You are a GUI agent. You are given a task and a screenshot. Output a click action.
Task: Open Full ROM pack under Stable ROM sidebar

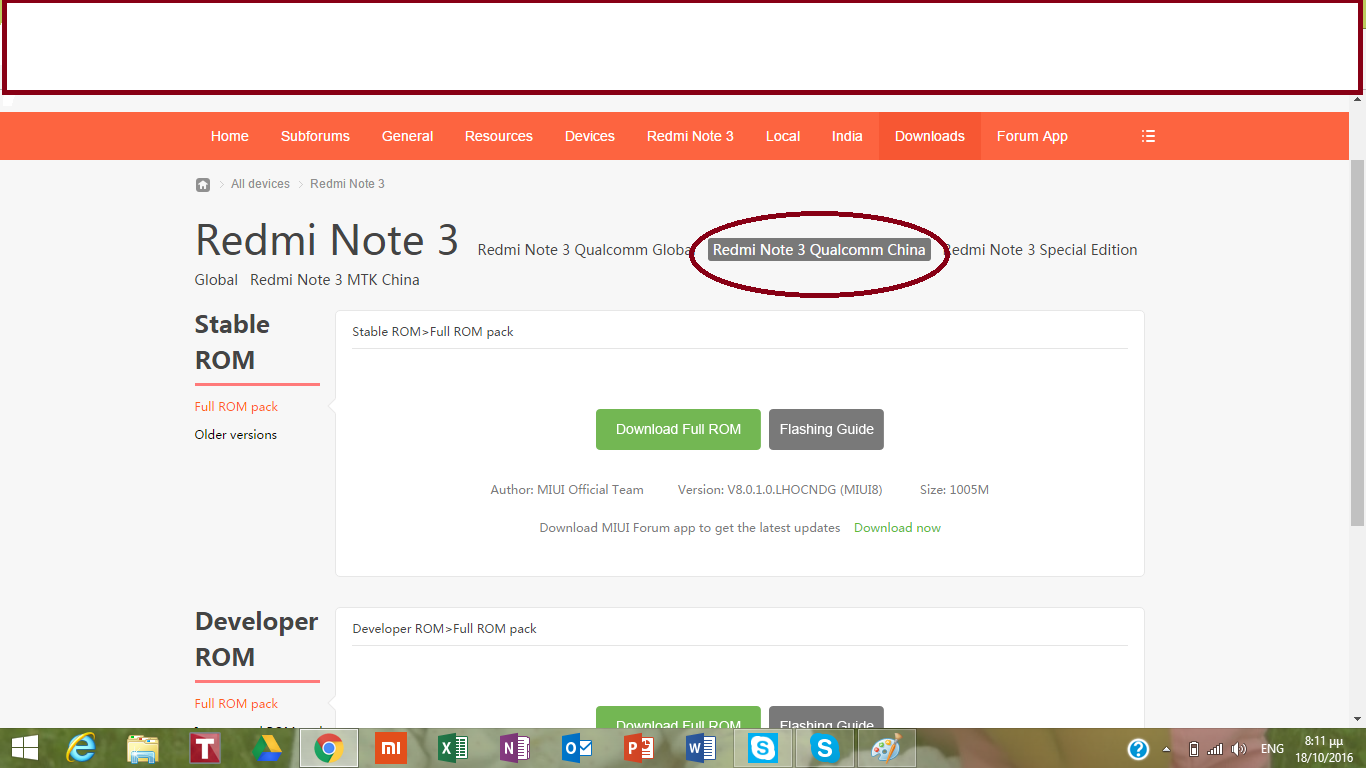236,407
